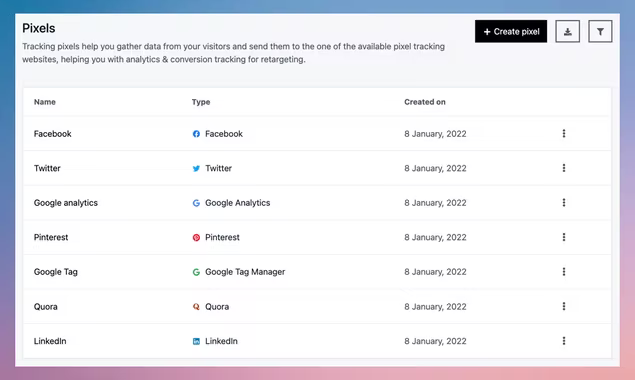The image size is (635, 380).
Task: Click the LinkedIn logo icon
Action: [196, 341]
